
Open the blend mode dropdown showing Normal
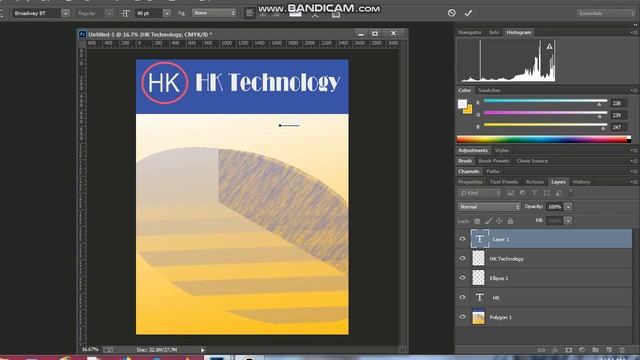click(x=489, y=207)
